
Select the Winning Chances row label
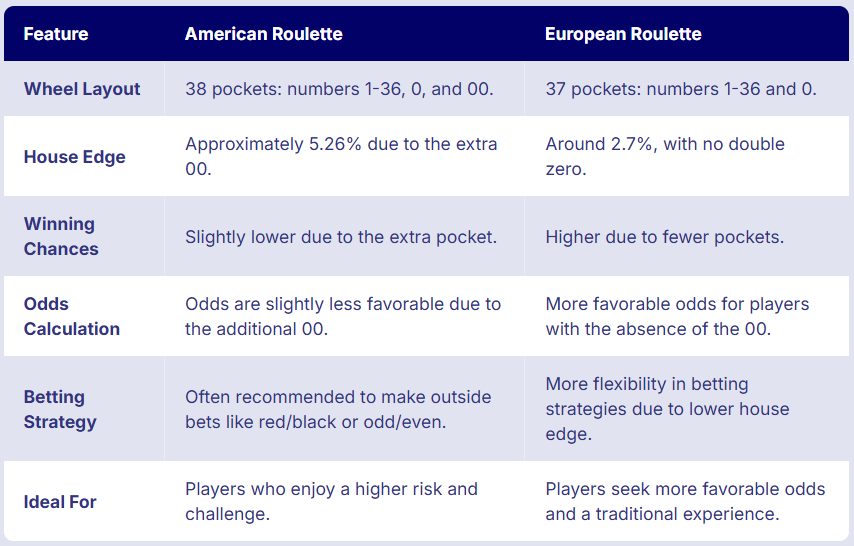[61, 236]
